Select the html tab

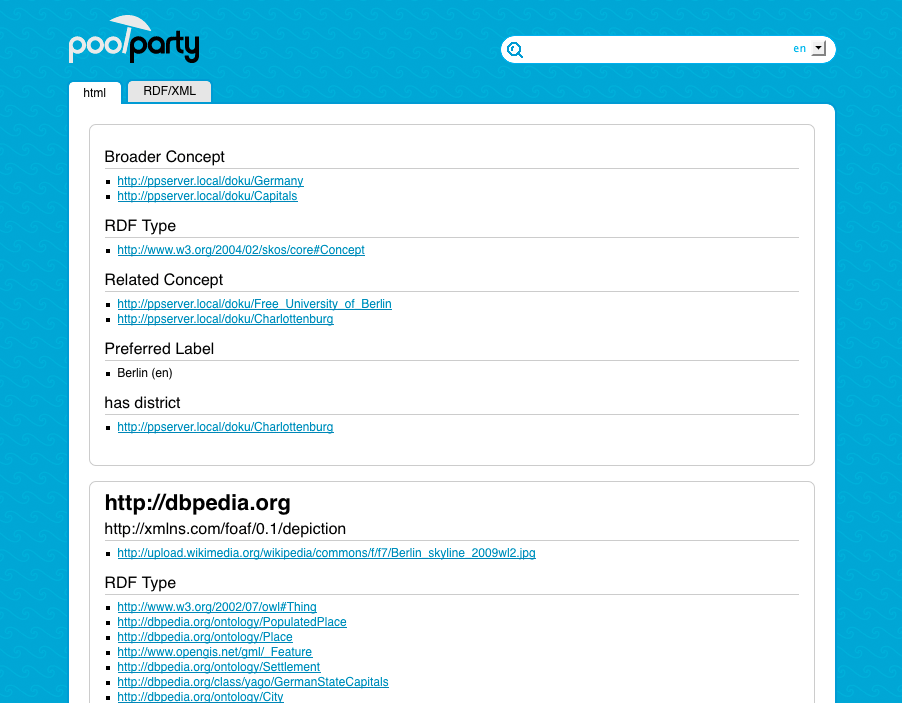[94, 93]
